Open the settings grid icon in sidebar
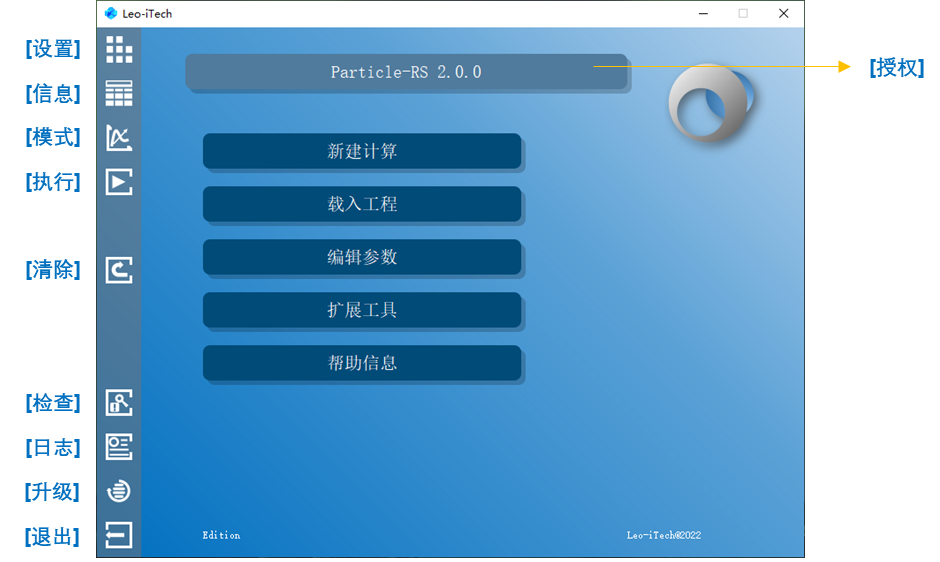Viewport: 940px width, 562px height. (x=119, y=49)
